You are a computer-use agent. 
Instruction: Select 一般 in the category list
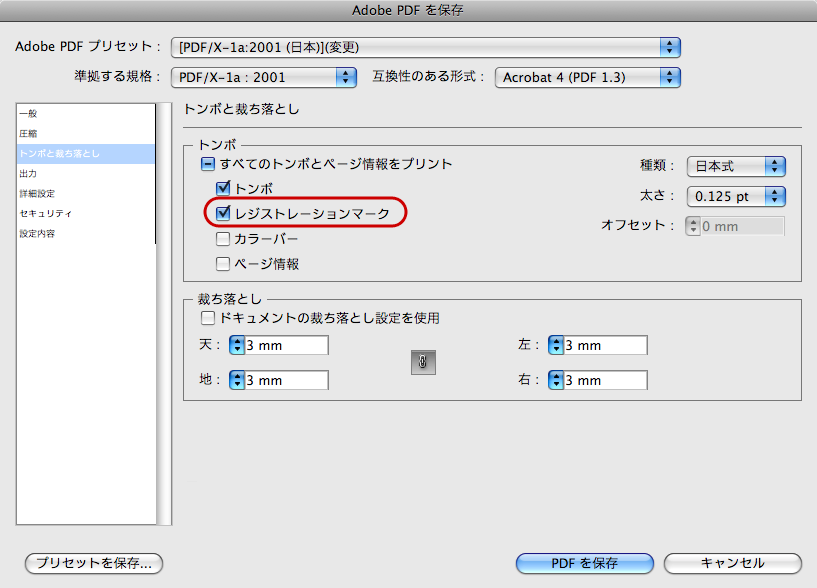86,114
